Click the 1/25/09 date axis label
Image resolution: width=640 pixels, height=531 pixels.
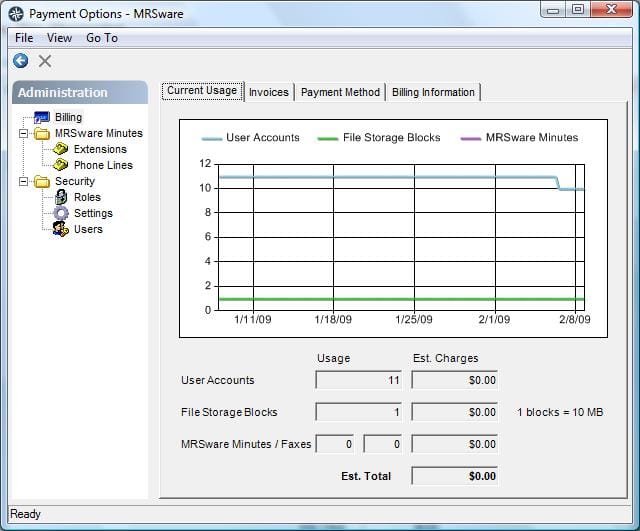414,319
